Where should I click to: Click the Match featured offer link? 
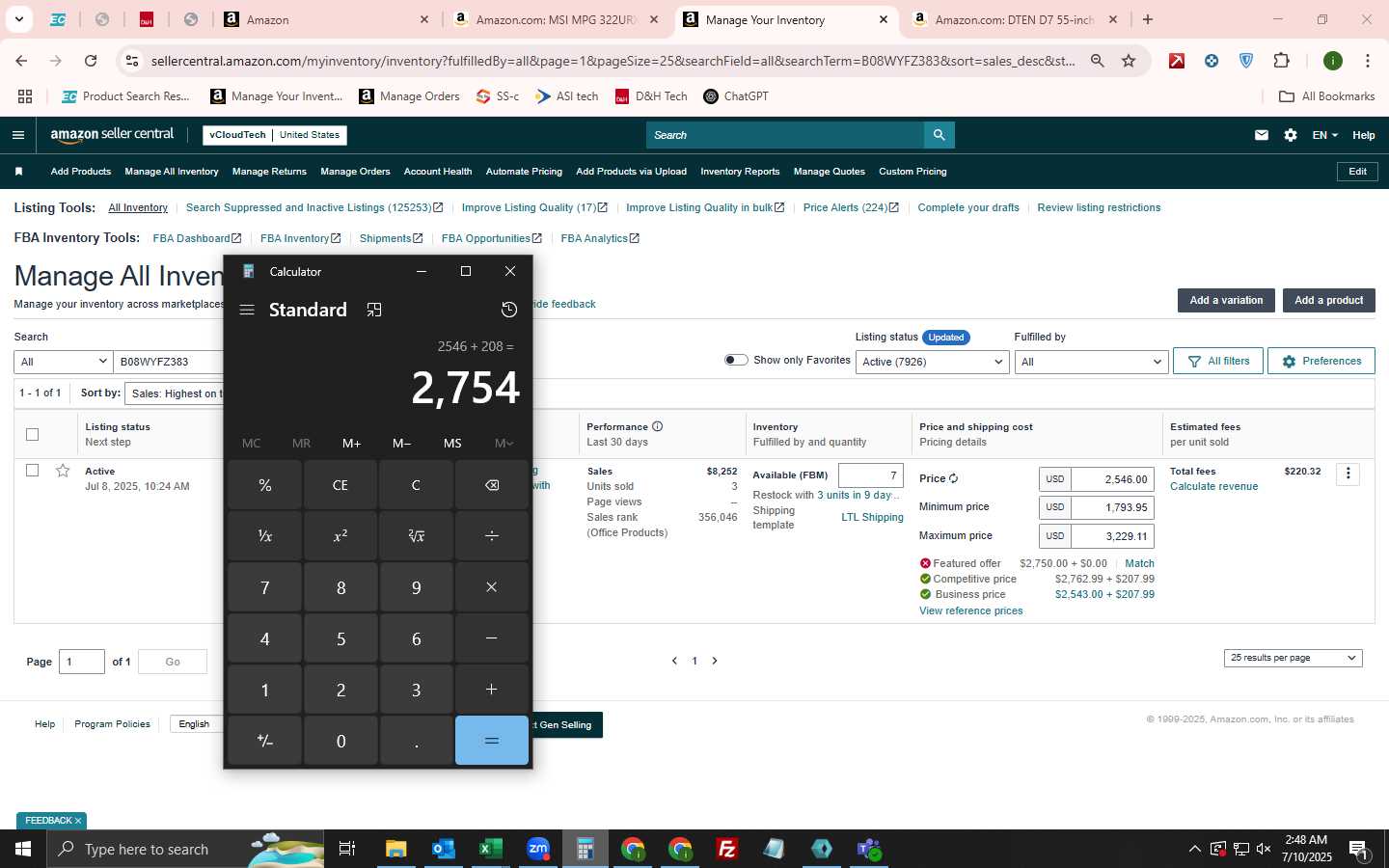point(1139,563)
